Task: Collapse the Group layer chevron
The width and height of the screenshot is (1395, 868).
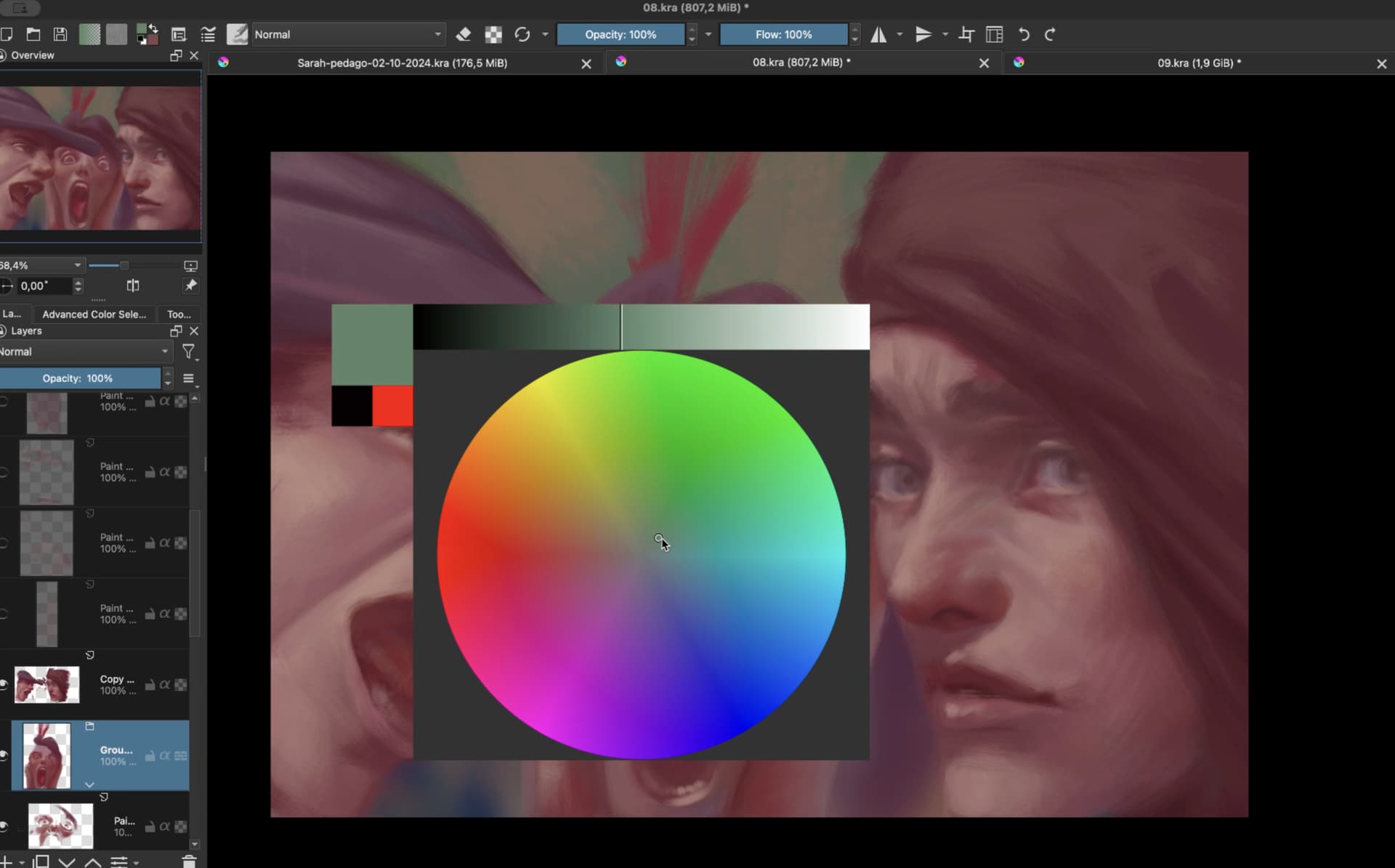Action: click(x=89, y=784)
